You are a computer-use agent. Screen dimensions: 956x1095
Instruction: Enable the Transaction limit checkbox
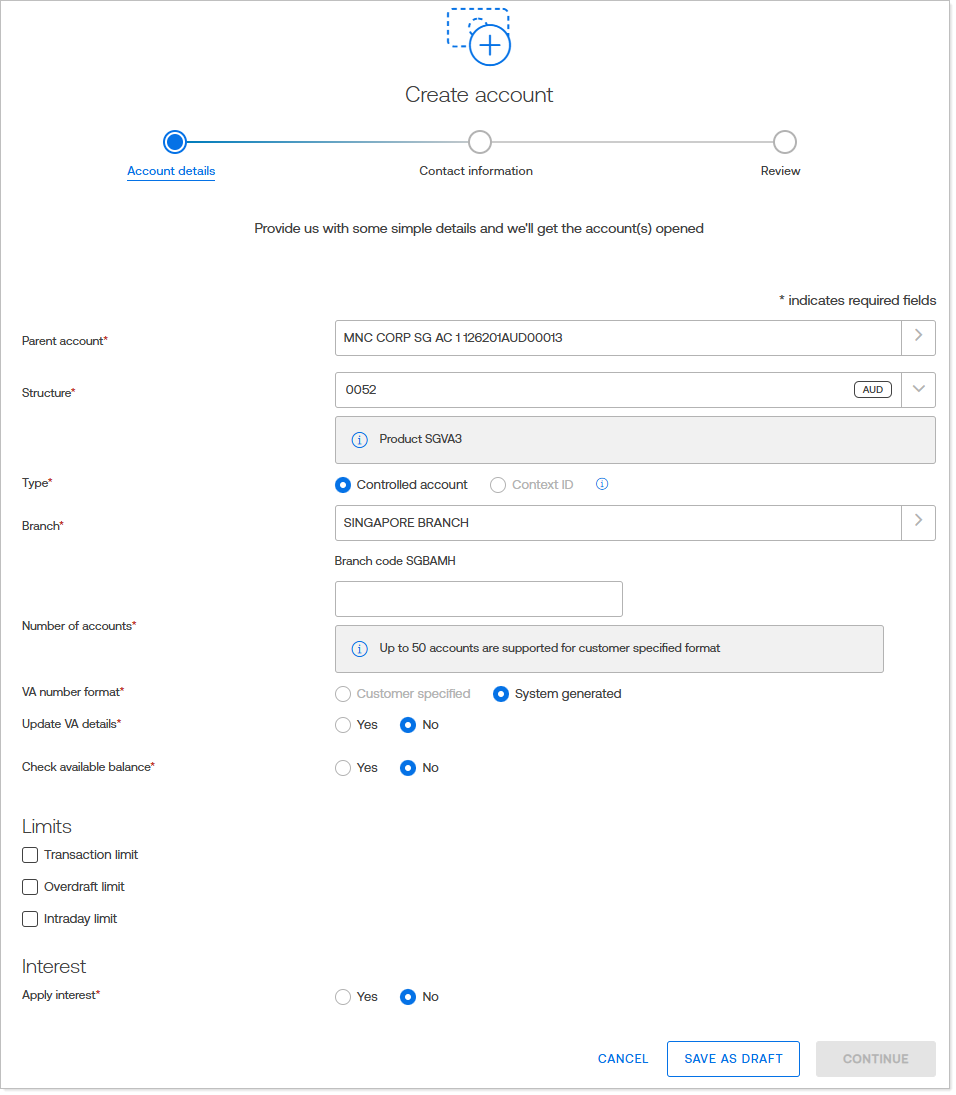click(x=30, y=855)
